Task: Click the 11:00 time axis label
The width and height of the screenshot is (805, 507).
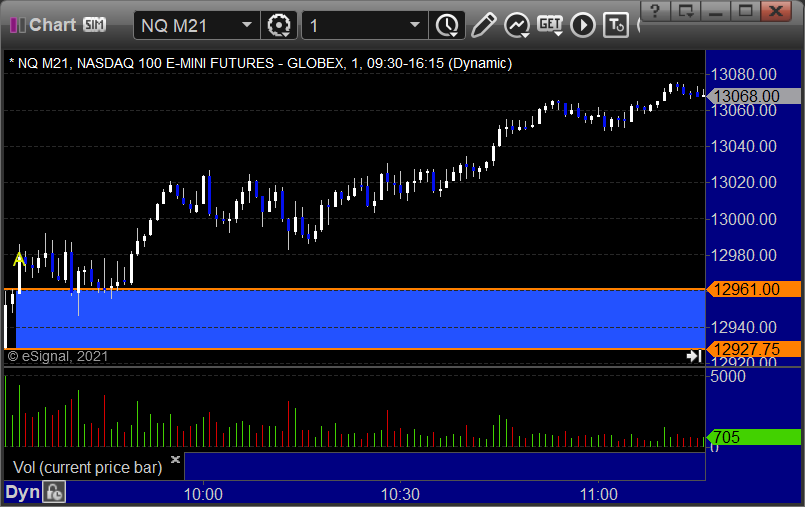Action: coord(599,494)
